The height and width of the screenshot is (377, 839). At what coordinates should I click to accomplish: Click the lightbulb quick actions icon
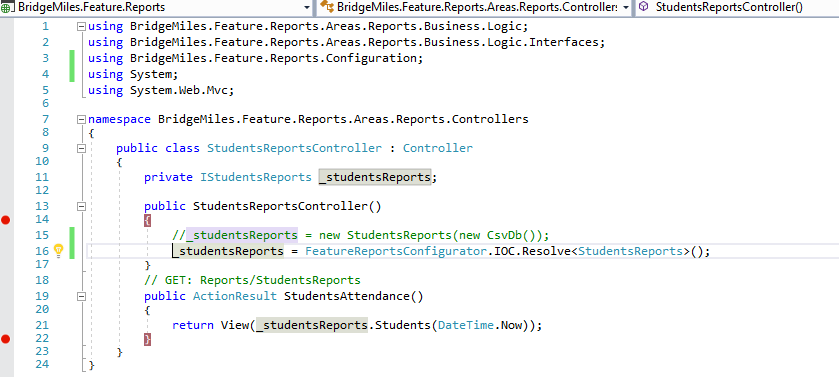pos(59,250)
